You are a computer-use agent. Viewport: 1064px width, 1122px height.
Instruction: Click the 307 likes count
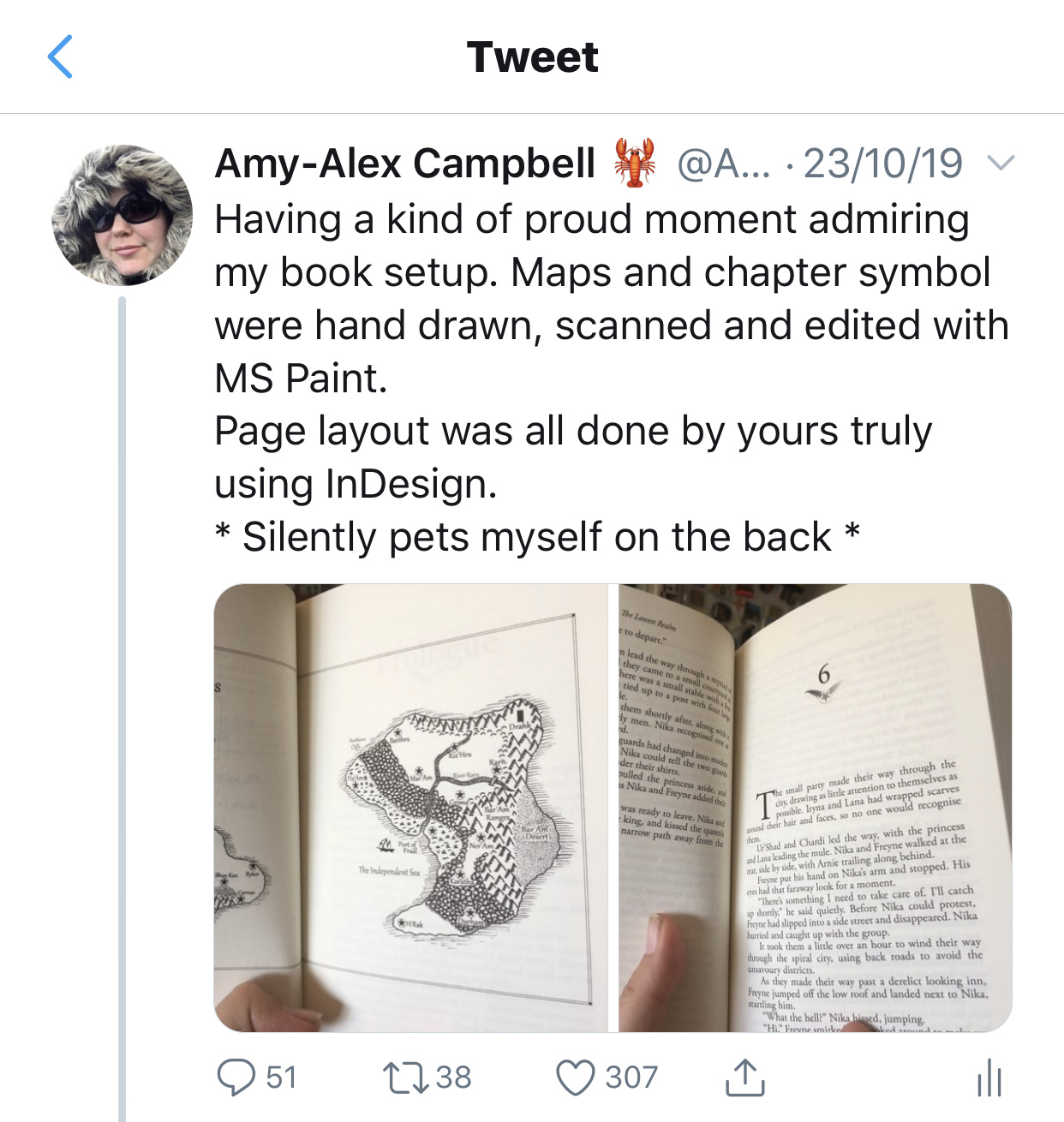[631, 1077]
